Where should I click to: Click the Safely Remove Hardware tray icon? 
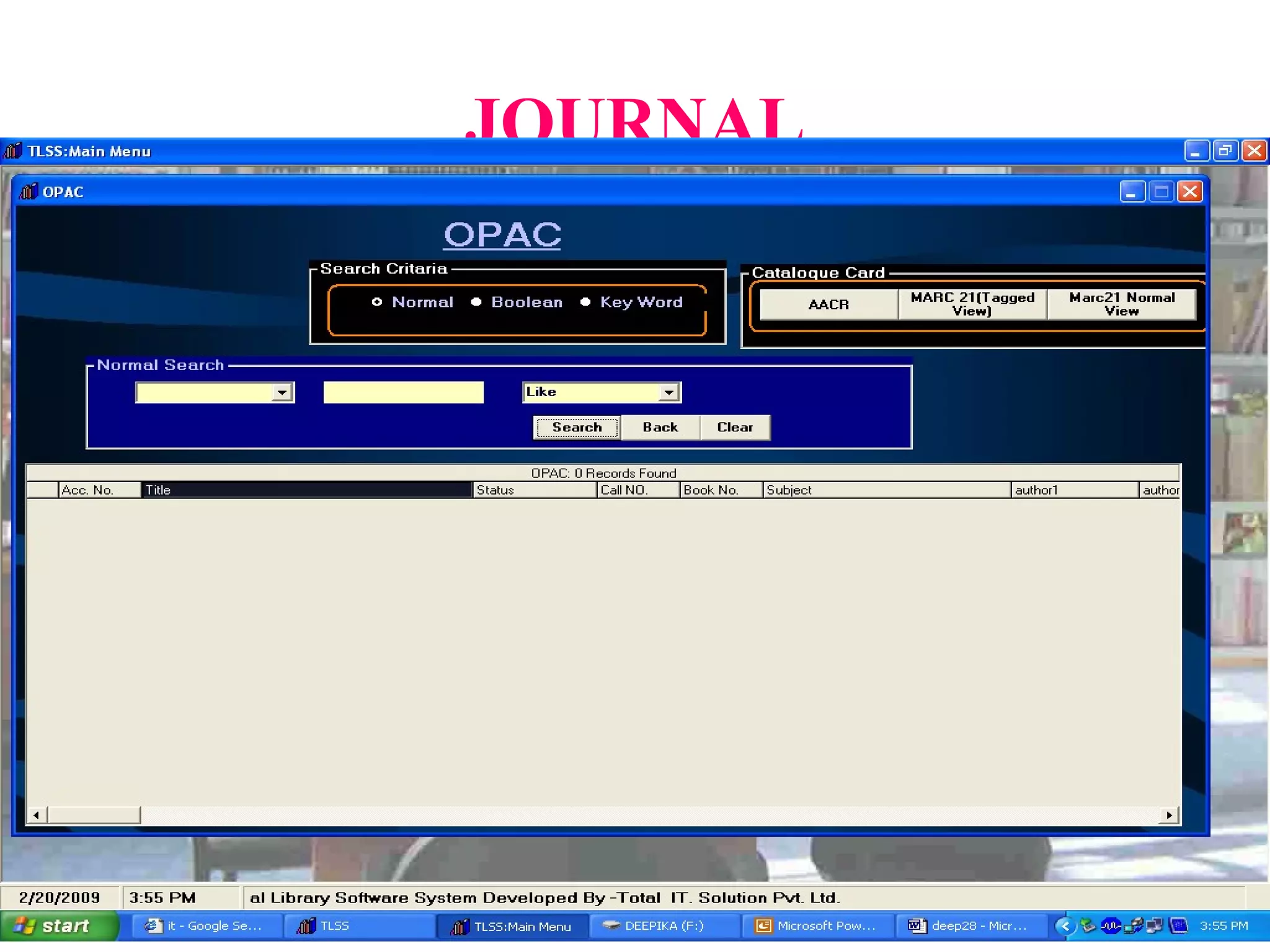click(x=1088, y=926)
